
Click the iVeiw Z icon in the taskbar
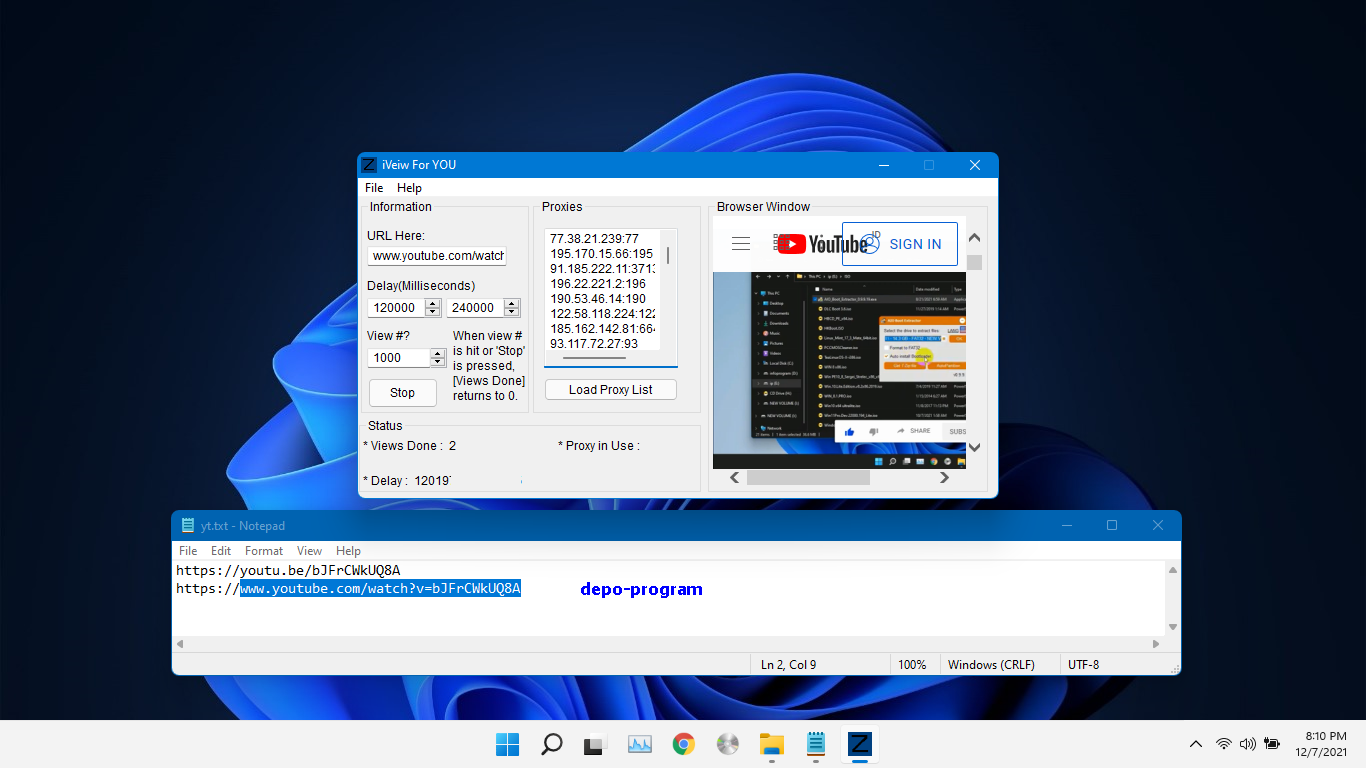point(859,744)
